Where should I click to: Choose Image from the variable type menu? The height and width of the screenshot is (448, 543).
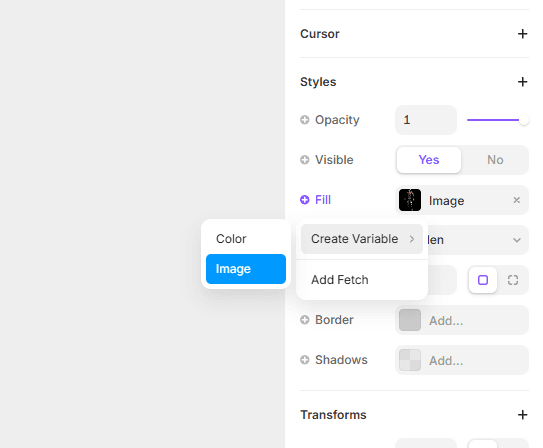coord(246,269)
